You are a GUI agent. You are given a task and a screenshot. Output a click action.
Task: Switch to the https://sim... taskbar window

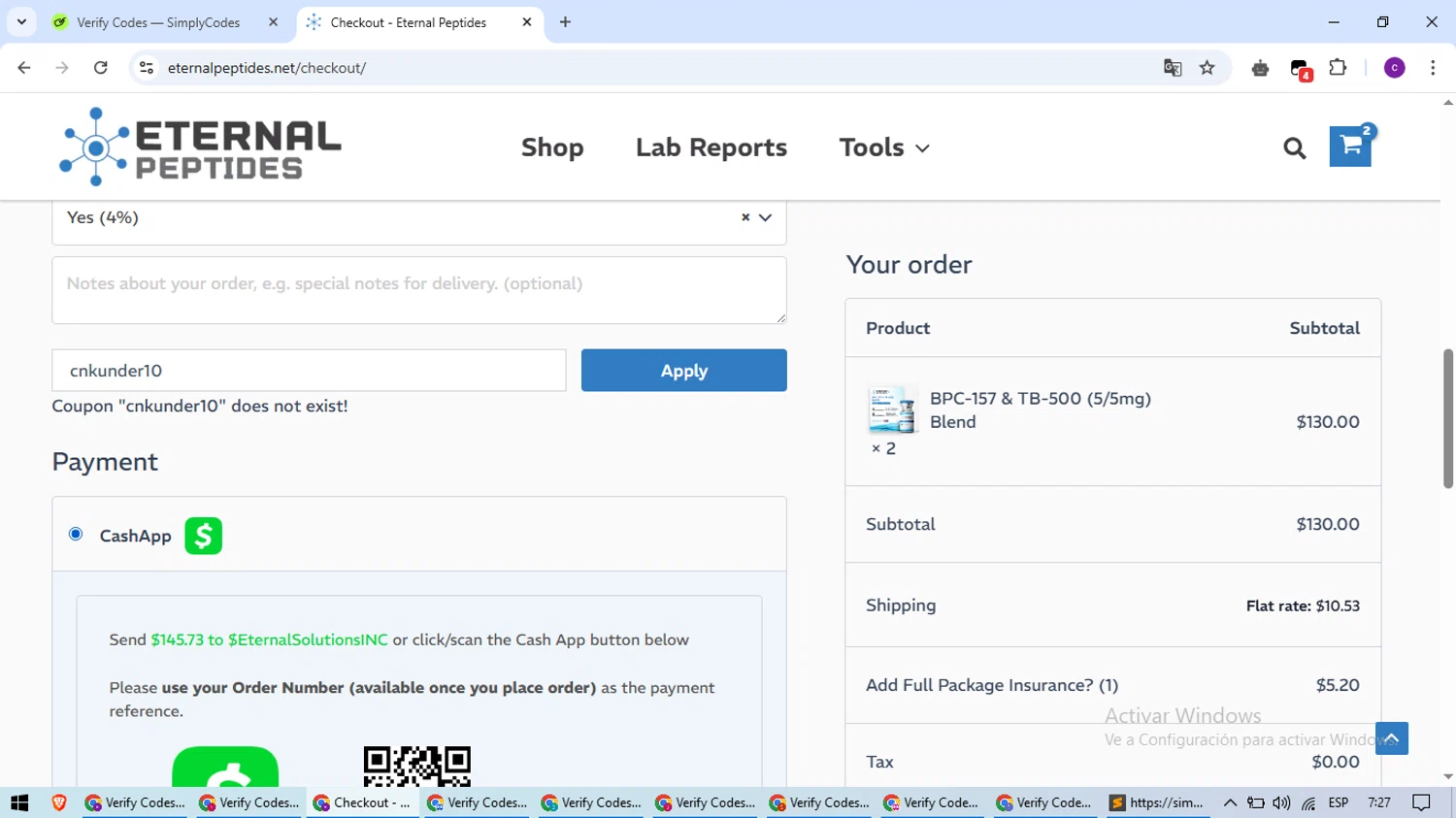[x=1158, y=802]
